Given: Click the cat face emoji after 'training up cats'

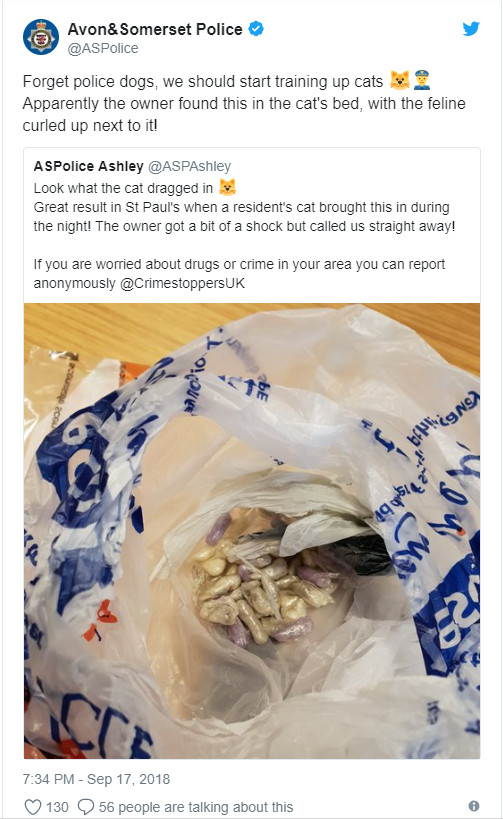Looking at the screenshot, I should pyautogui.click(x=400, y=81).
